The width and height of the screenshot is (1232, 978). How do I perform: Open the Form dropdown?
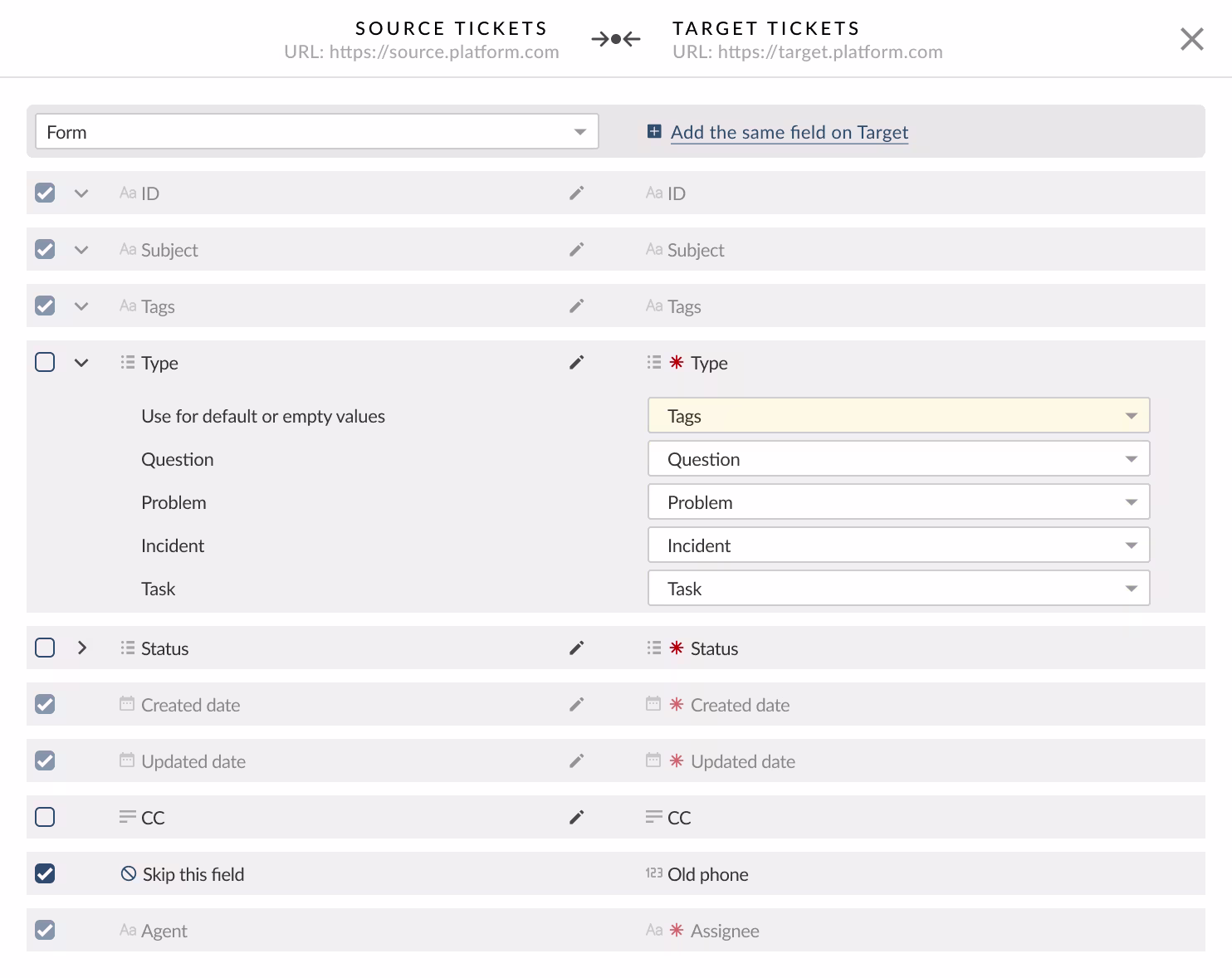(x=316, y=132)
